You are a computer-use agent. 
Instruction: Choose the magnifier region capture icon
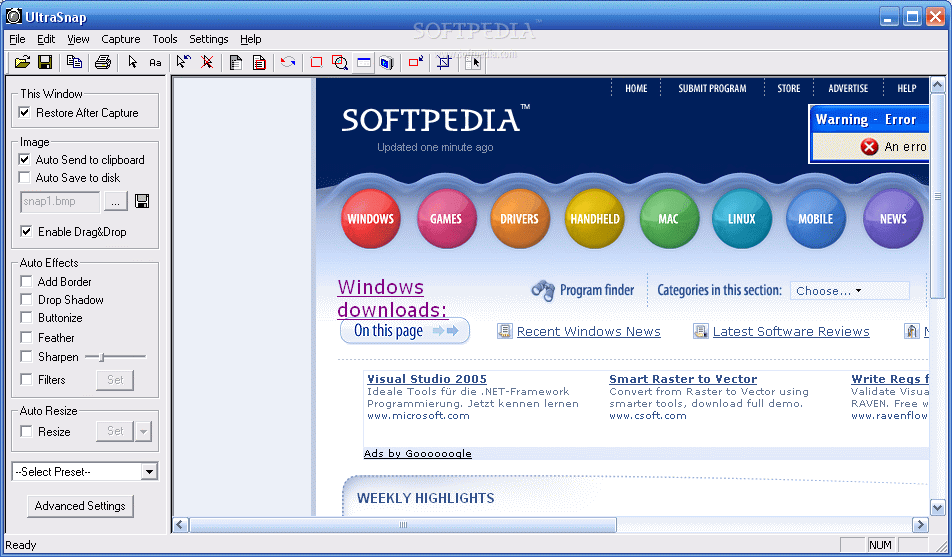tap(340, 62)
